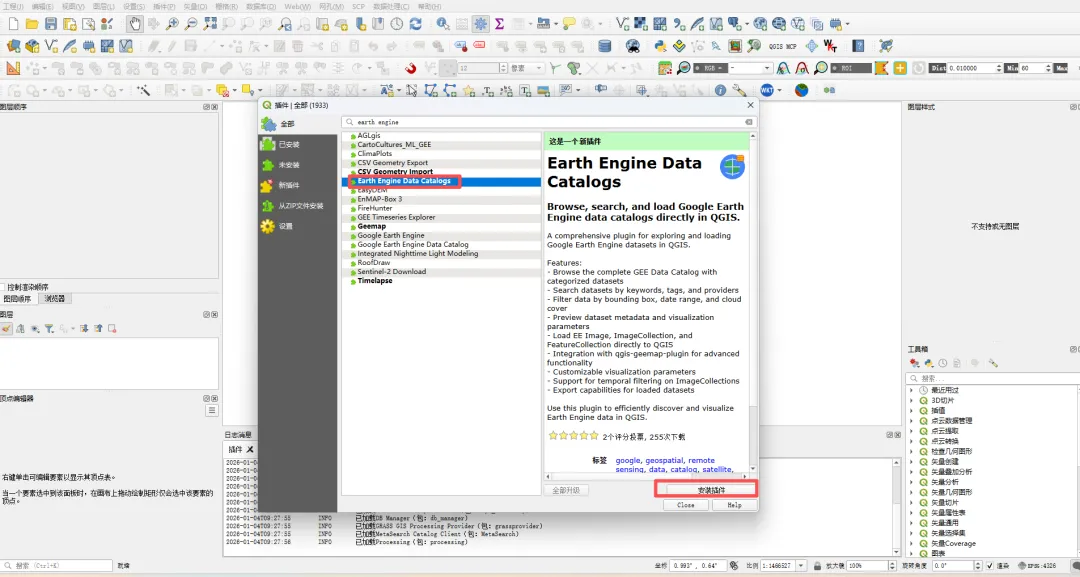This screenshot has height=577, width=1080.
Task: Open the map scale 比例 dropdown
Action: pyautogui.click(x=801, y=565)
